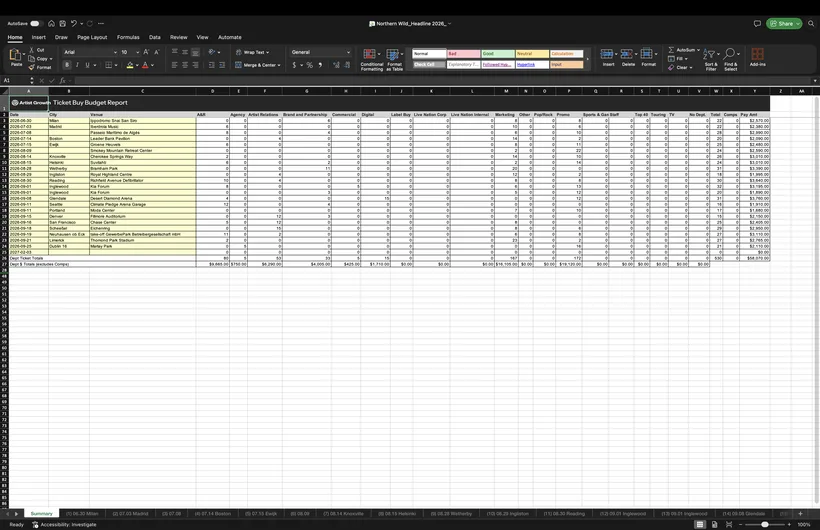Click the Cut scissors icon

(x=32, y=50)
